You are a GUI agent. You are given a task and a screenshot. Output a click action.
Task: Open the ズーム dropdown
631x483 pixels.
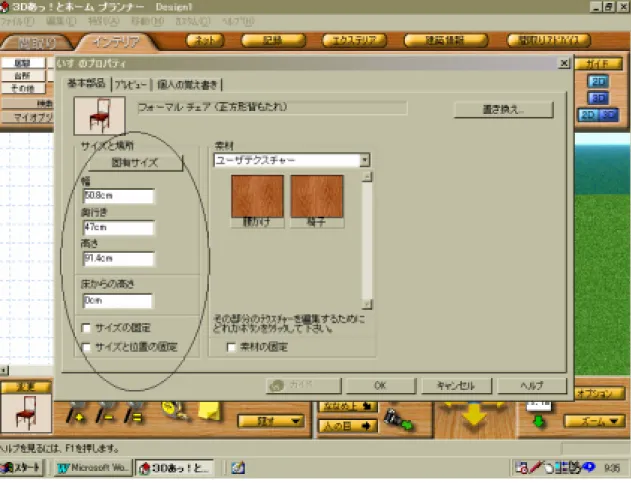coord(595,421)
